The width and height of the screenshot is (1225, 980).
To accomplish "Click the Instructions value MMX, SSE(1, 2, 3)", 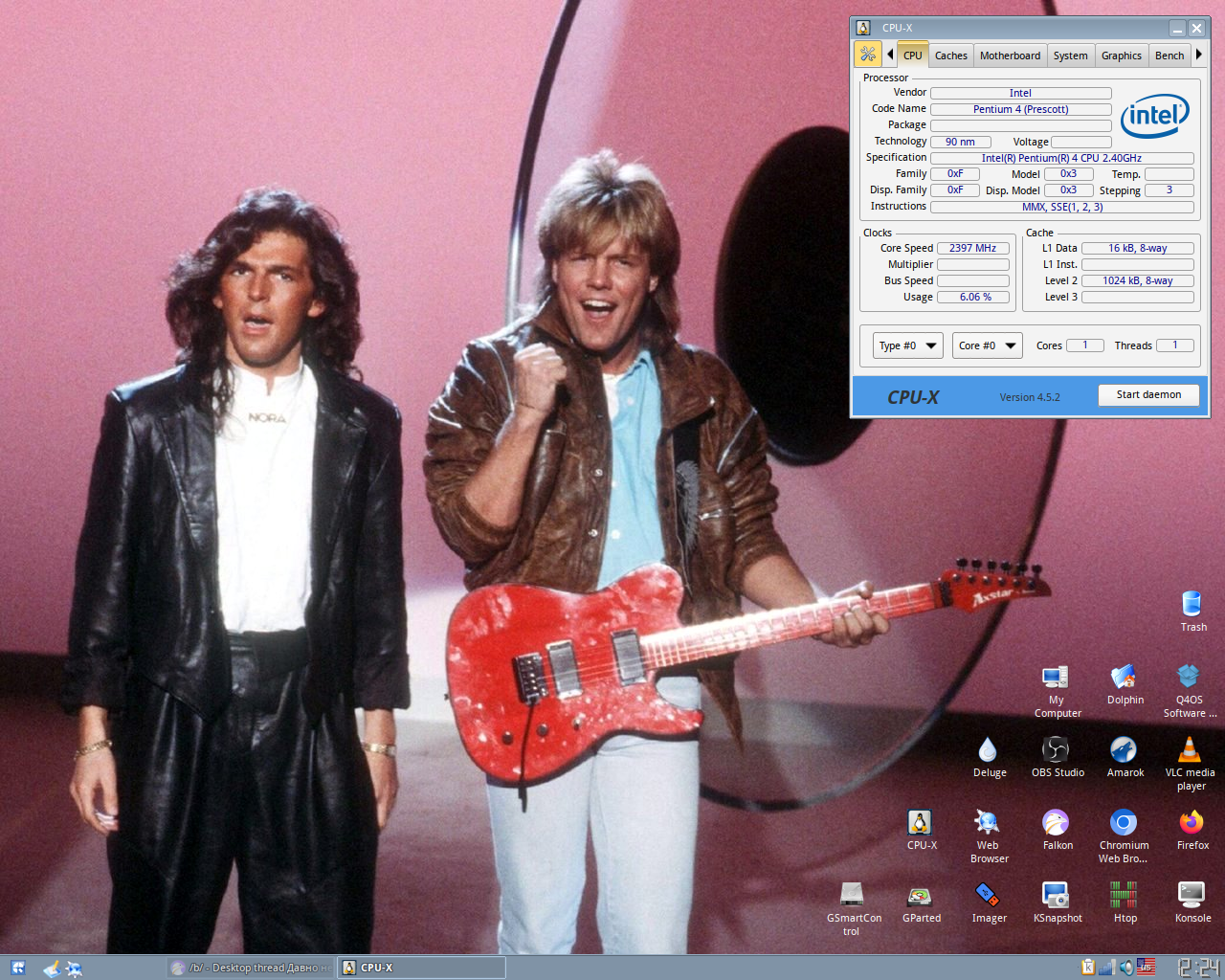I will (x=1061, y=207).
